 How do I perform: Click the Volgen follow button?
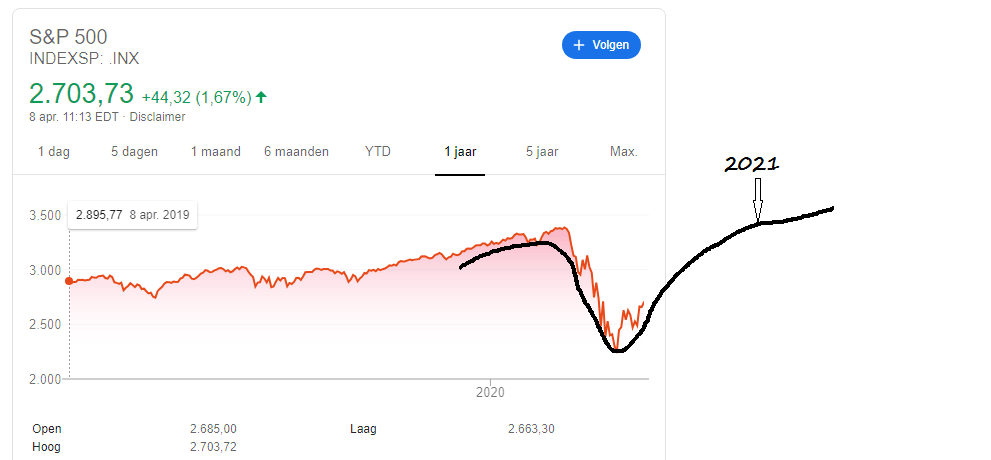point(601,45)
